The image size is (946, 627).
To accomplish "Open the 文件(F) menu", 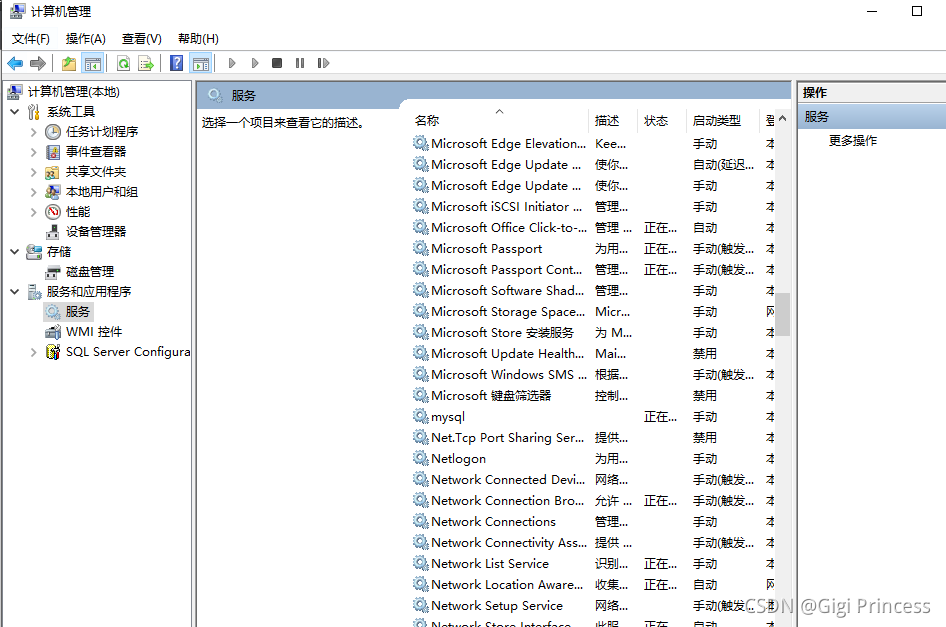I will coord(31,39).
